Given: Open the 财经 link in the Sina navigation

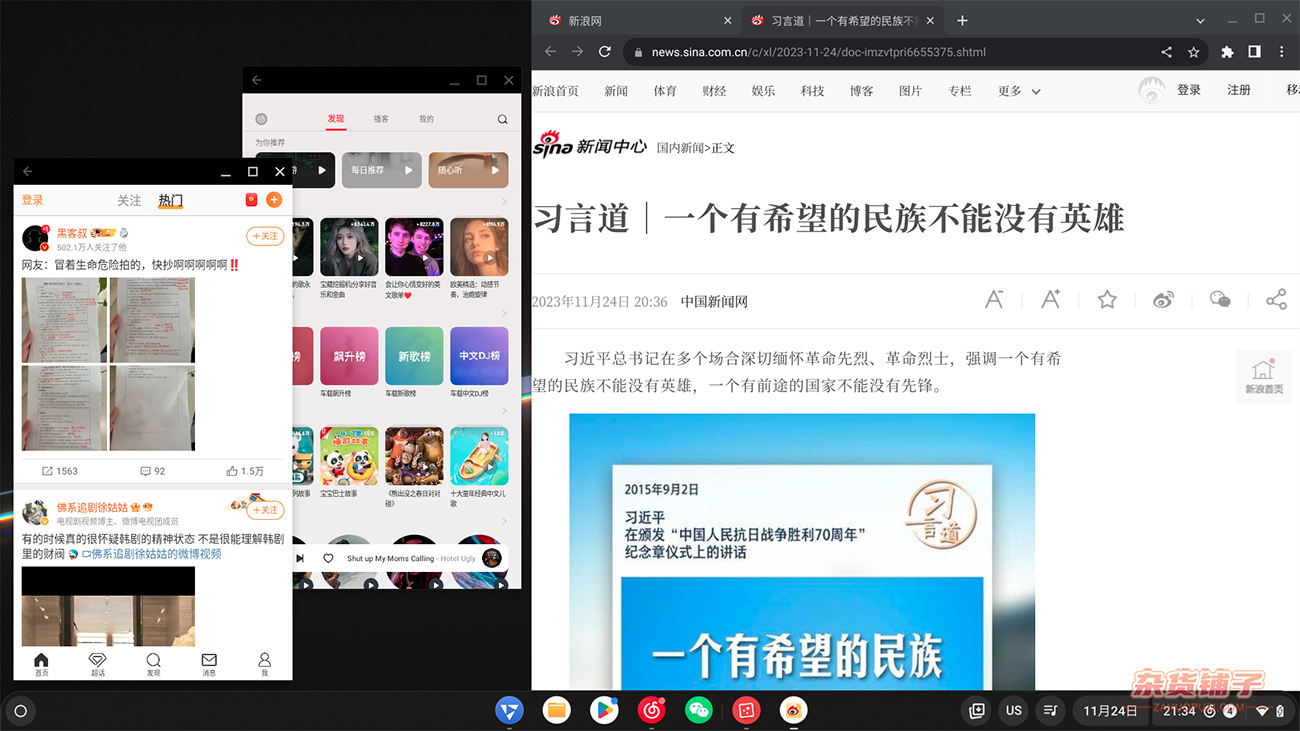Looking at the screenshot, I should [x=714, y=91].
